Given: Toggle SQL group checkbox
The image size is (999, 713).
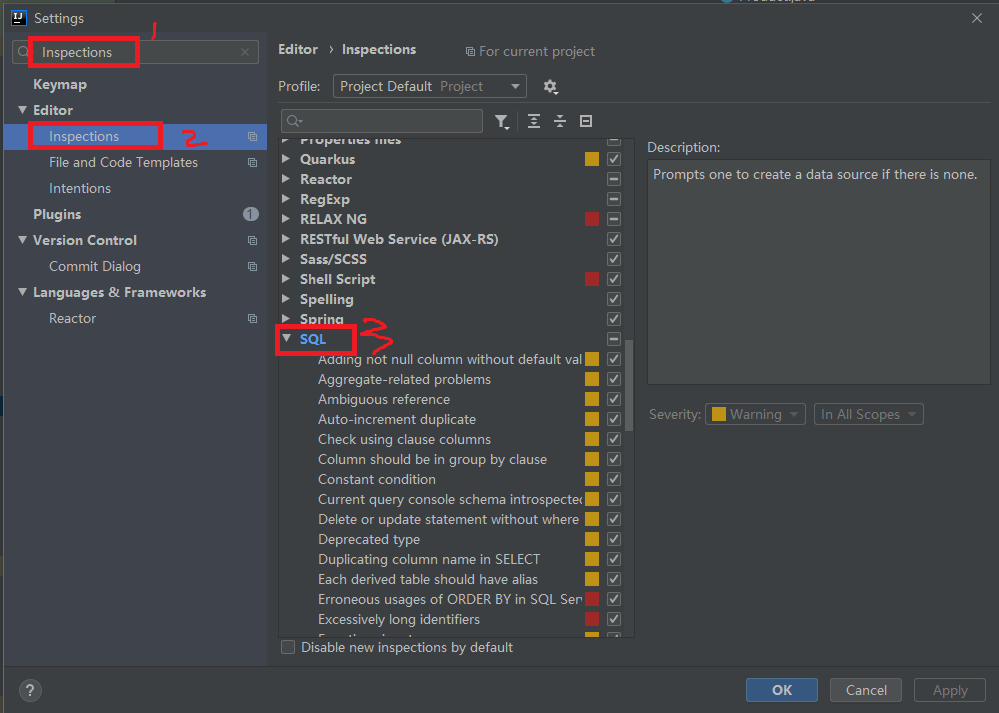Looking at the screenshot, I should point(614,339).
